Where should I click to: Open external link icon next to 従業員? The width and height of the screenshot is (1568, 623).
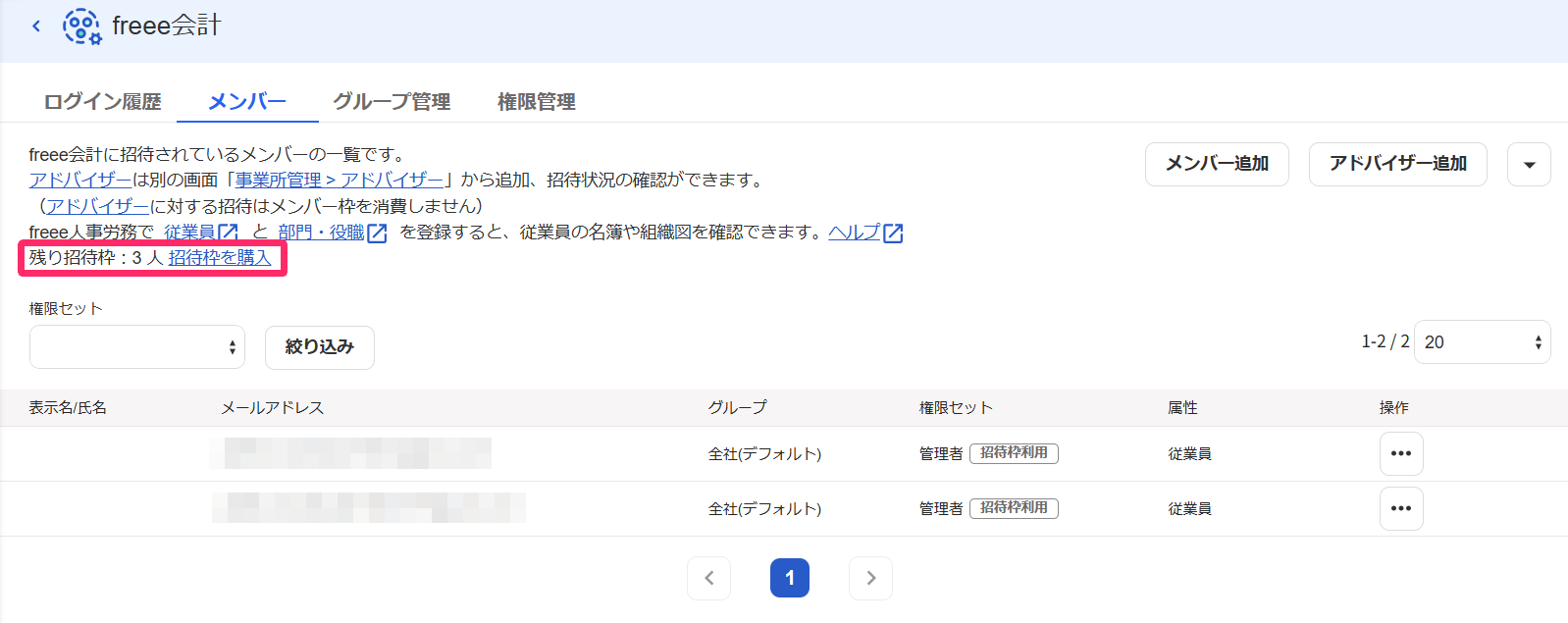coord(228,233)
